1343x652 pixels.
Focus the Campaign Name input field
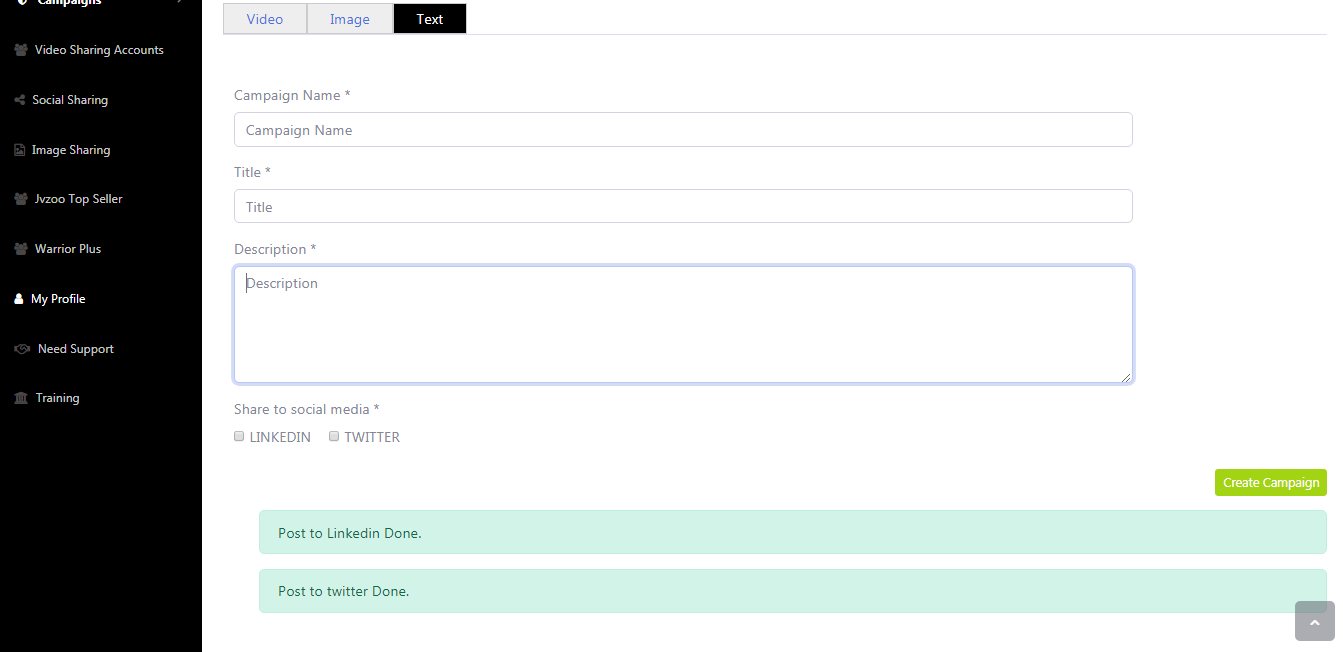click(x=683, y=130)
